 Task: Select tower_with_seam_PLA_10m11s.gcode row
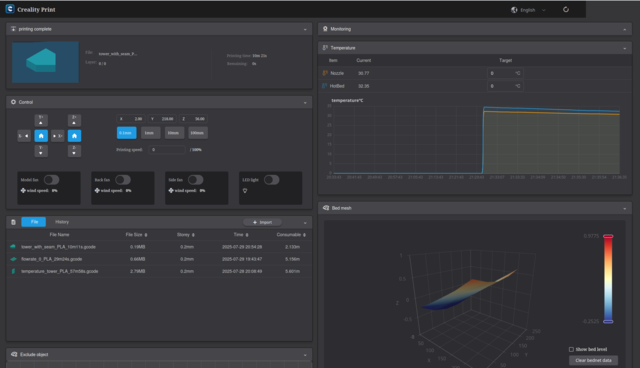click(x=159, y=247)
